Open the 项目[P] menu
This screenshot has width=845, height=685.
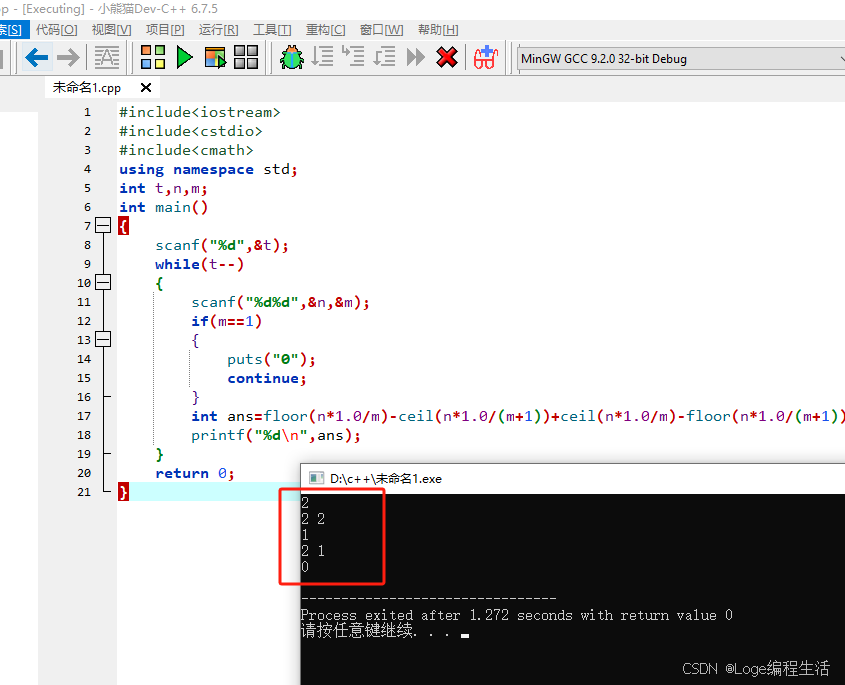click(x=165, y=30)
